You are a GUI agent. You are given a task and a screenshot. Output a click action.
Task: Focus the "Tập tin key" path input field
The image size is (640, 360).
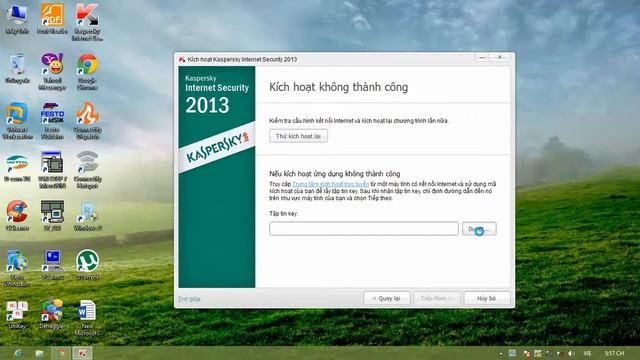pos(364,229)
